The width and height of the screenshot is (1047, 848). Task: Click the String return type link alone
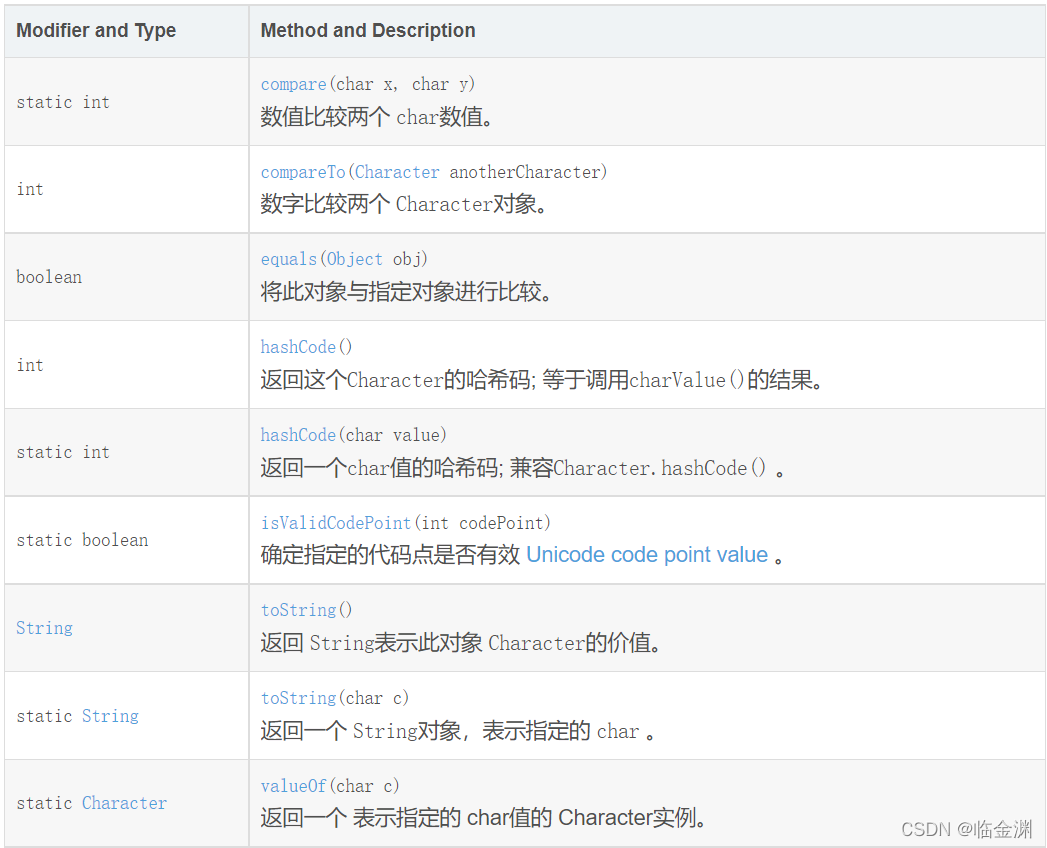44,628
